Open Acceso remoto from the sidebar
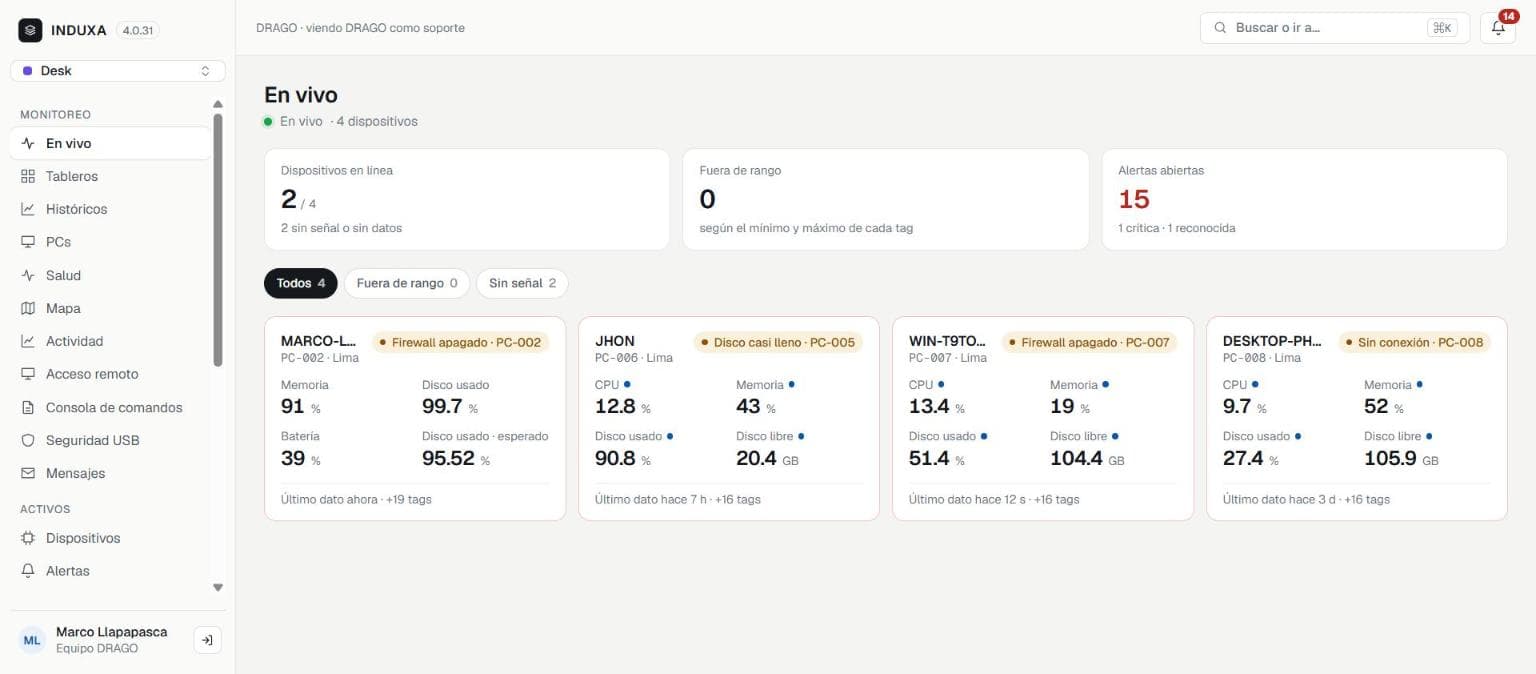The width and height of the screenshot is (1536, 674). tap(111, 374)
